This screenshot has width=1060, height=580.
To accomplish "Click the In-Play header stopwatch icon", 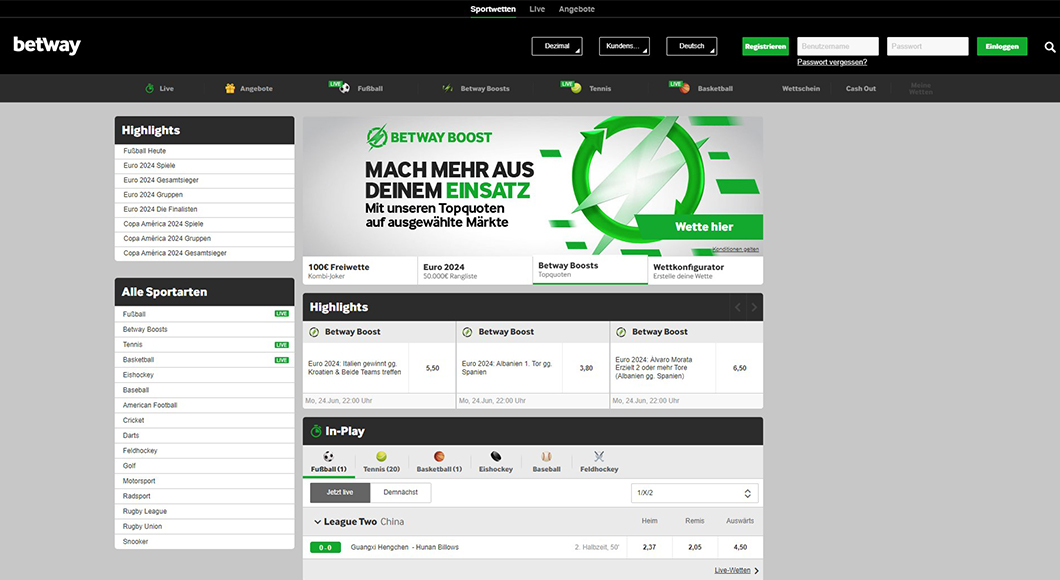I will (316, 431).
